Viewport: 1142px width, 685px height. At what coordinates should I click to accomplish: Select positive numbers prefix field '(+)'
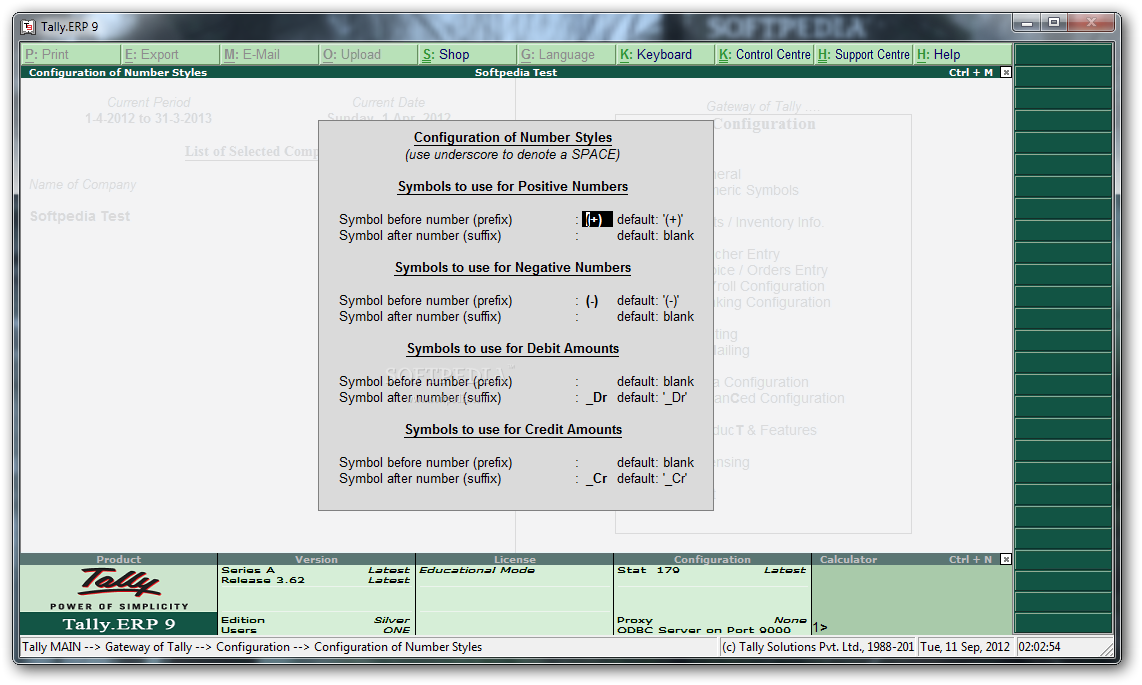click(596, 219)
